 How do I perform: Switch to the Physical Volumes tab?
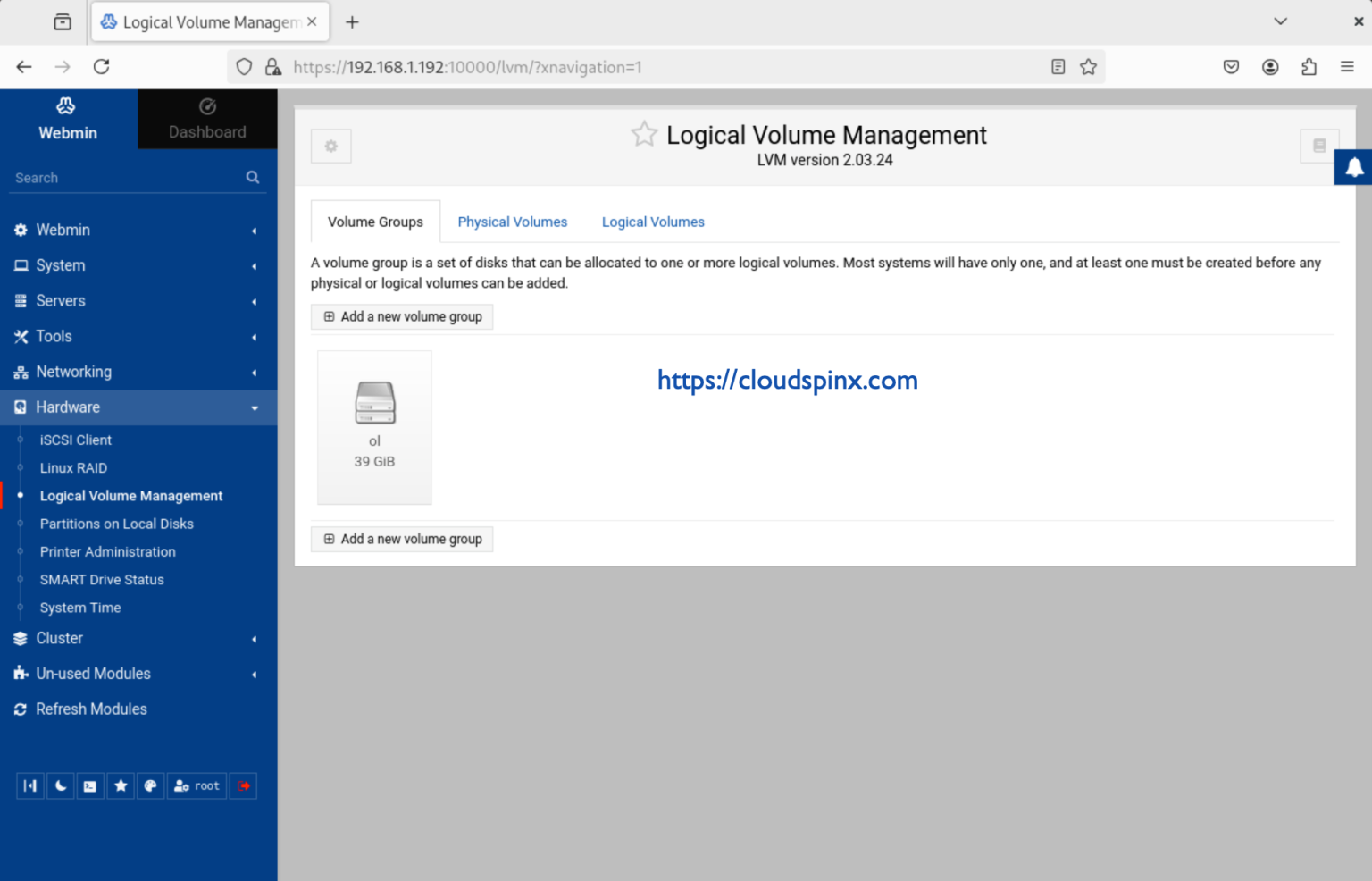click(512, 222)
